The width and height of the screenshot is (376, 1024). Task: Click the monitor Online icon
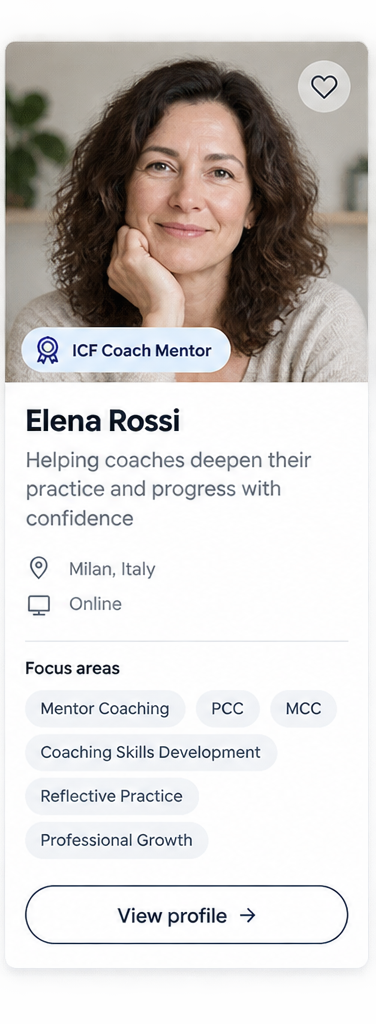[x=39, y=605]
